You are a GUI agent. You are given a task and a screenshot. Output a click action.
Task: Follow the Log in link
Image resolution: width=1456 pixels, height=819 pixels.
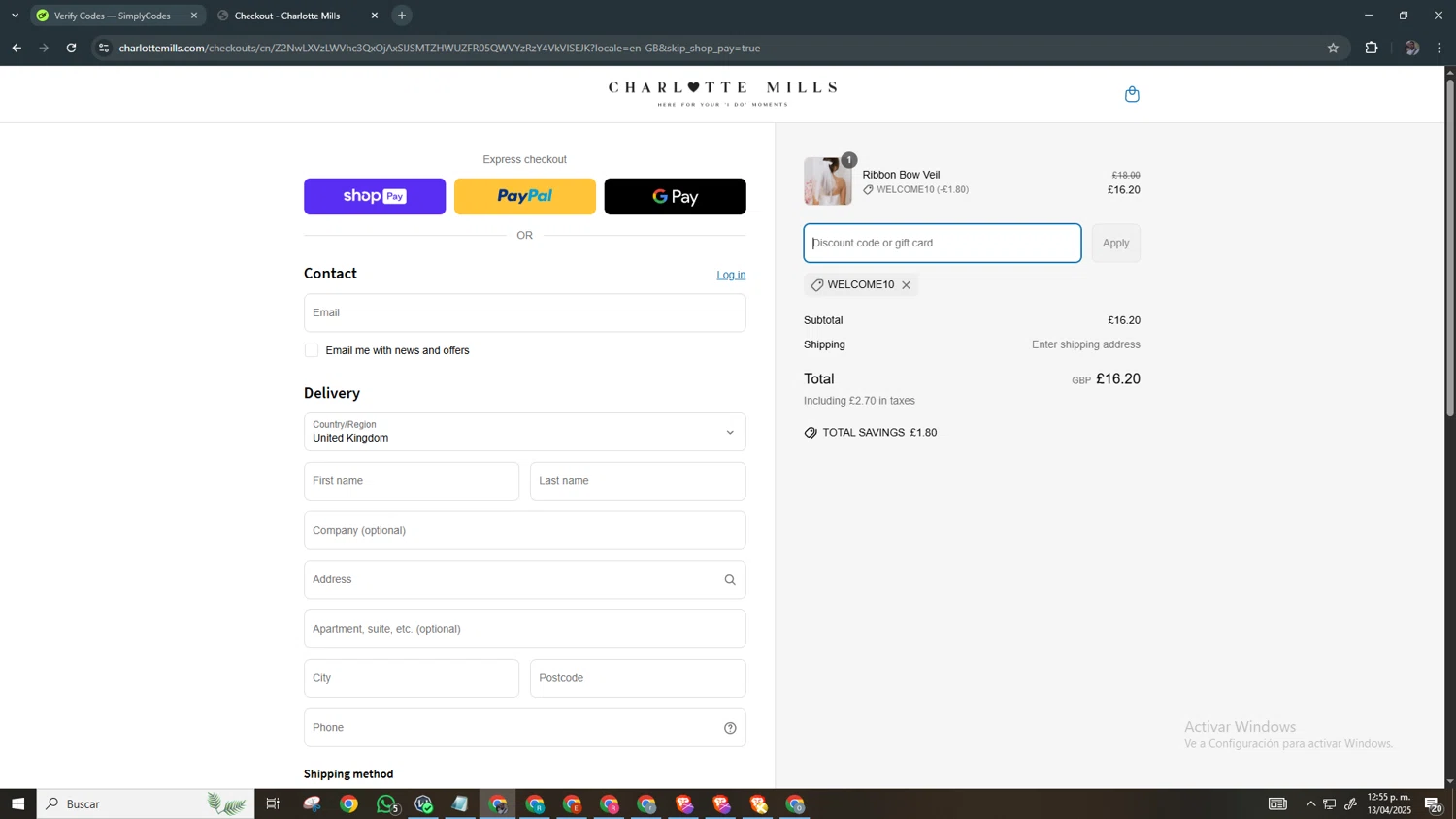(731, 275)
